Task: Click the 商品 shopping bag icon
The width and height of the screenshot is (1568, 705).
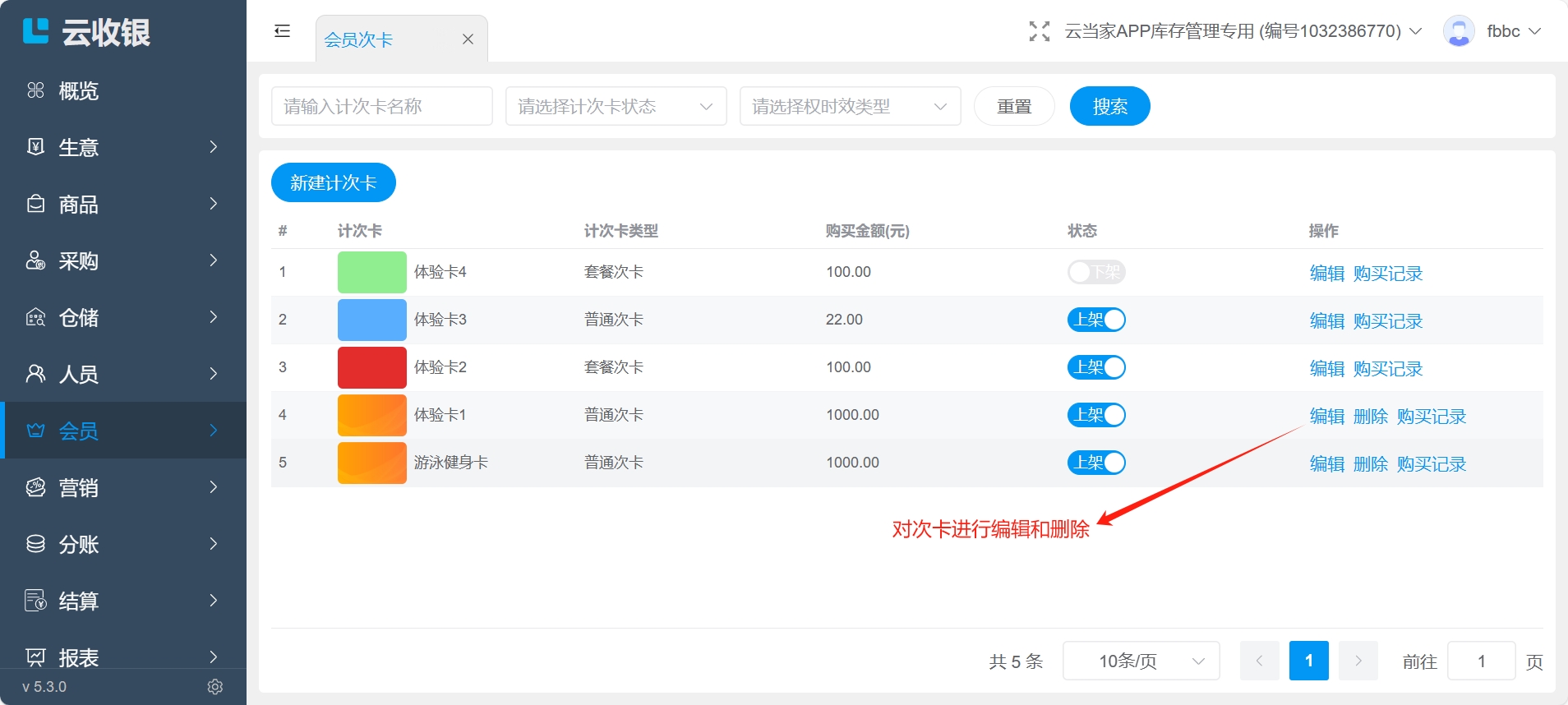Action: [35, 204]
